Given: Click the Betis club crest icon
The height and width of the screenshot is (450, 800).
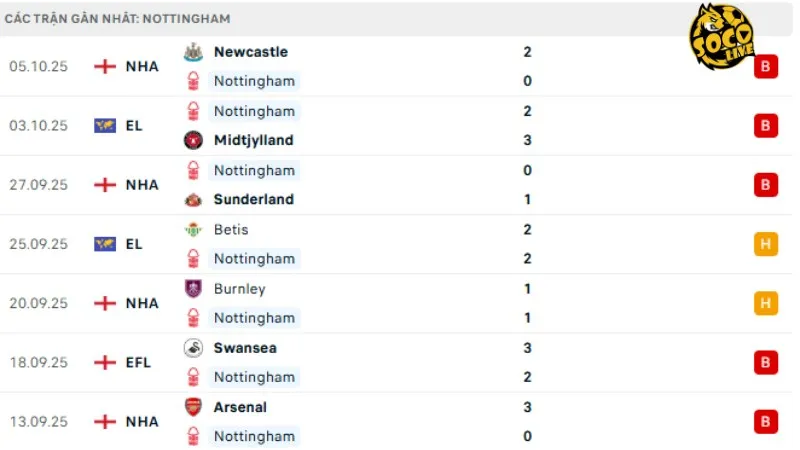Looking at the screenshot, I should 193,229.
